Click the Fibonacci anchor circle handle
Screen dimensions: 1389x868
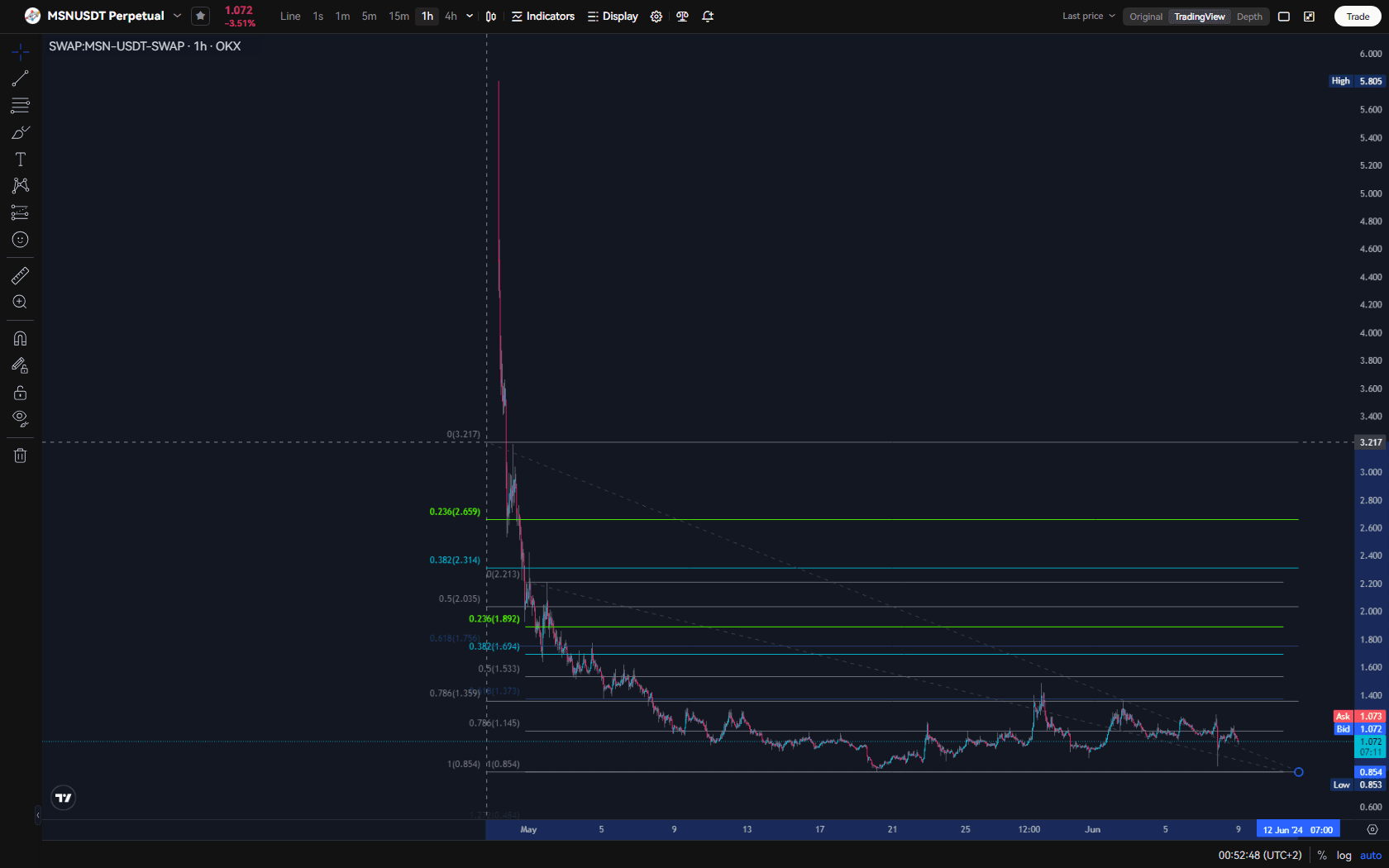pos(1298,772)
